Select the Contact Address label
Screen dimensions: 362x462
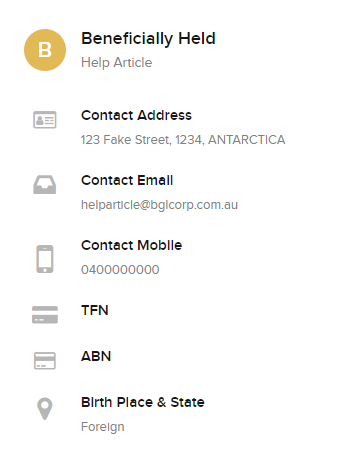pos(136,115)
